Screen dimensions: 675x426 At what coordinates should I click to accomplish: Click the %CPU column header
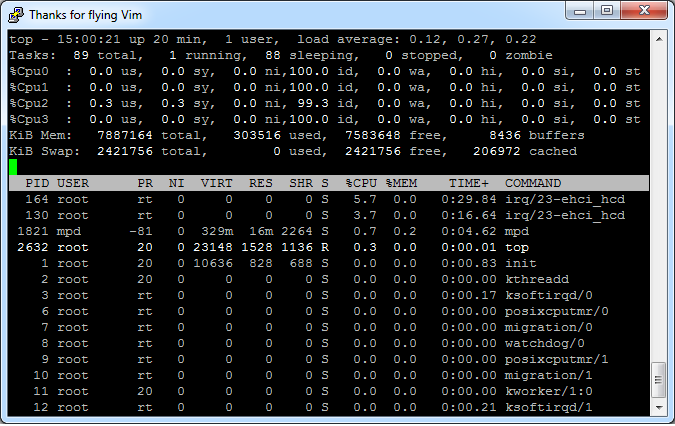361,183
